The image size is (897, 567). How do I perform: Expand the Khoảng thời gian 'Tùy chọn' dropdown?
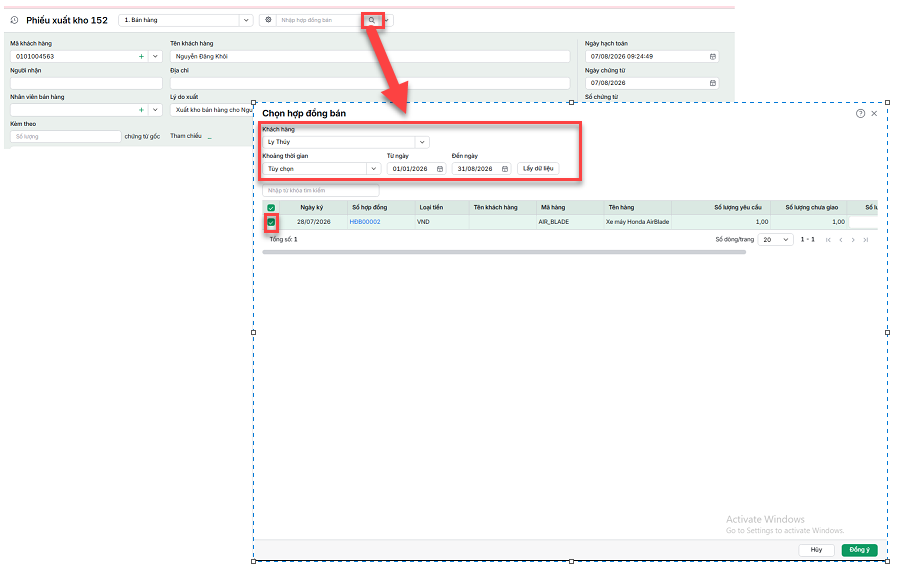coord(374,169)
